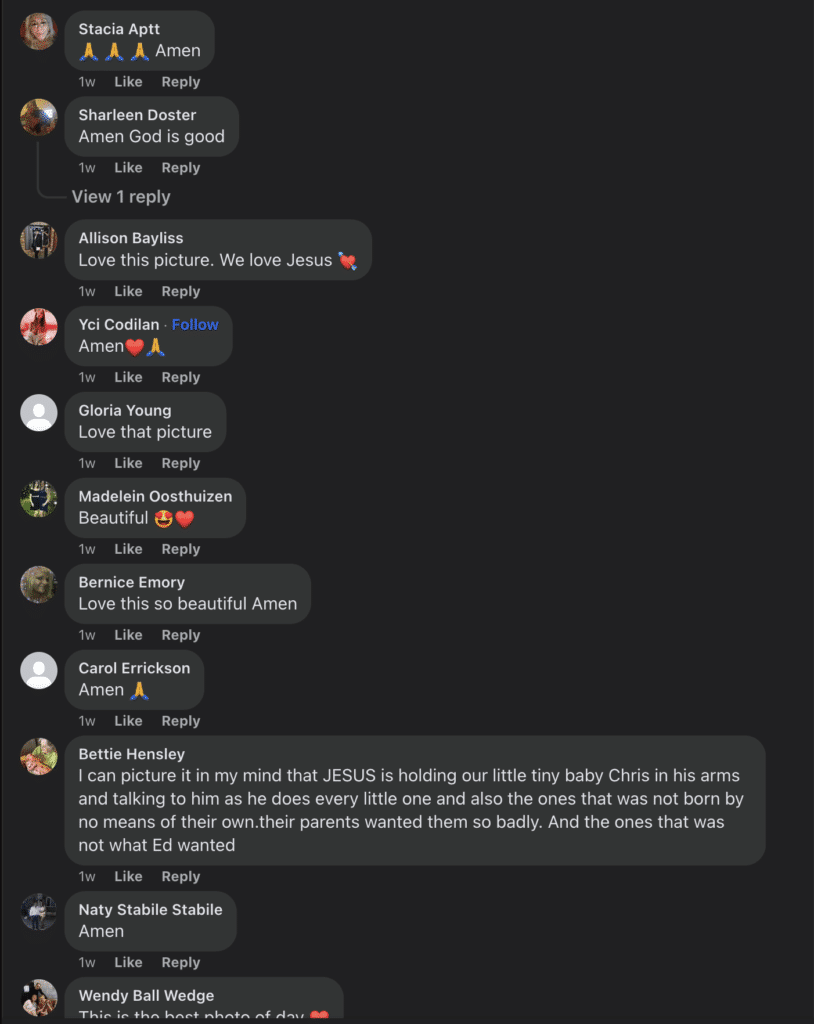Screen dimensions: 814x1024
Task: Expand View 1 reply under Sharleen Doster
Action: pyautogui.click(x=121, y=197)
